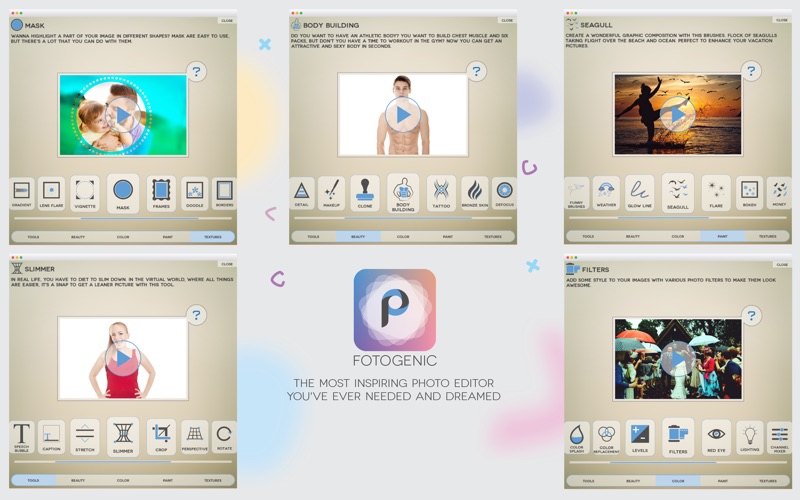Switch to the Color tab in the Body Building window
Screen dimensions: 800x500
403,237
